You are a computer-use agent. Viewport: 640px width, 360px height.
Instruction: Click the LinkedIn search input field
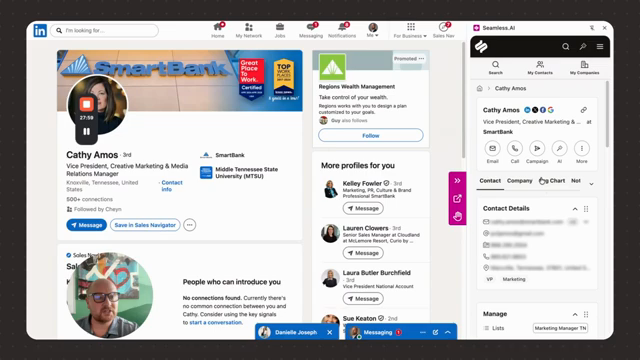(104, 31)
